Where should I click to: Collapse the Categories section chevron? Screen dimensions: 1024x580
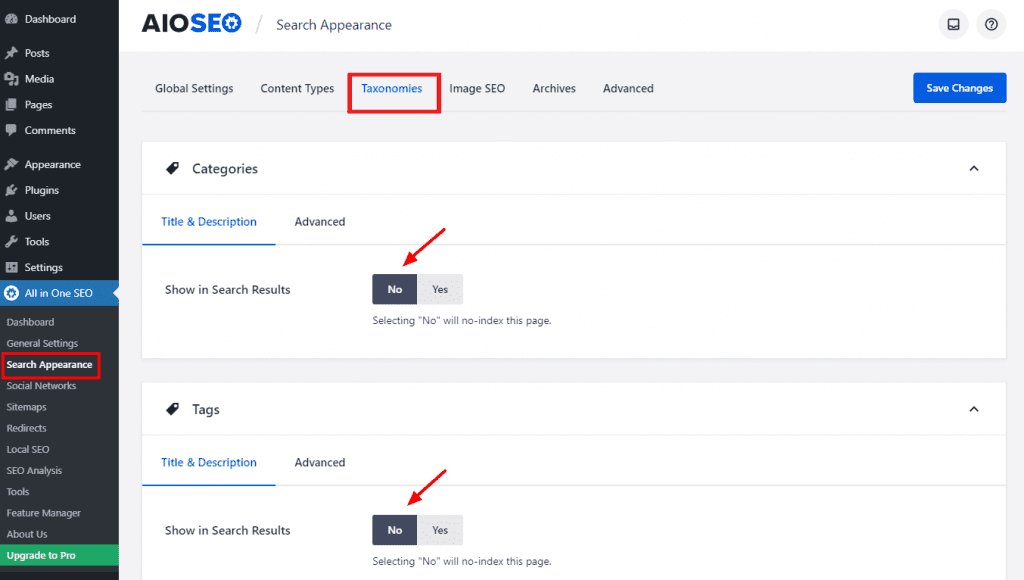(974, 168)
